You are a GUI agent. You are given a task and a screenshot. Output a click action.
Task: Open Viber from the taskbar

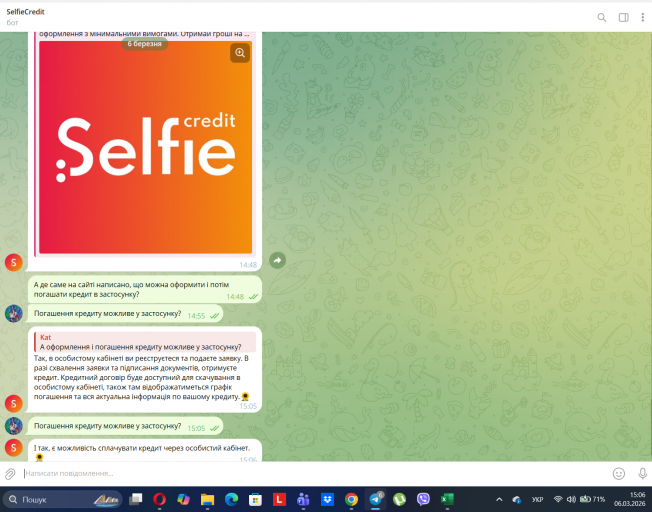pos(423,499)
